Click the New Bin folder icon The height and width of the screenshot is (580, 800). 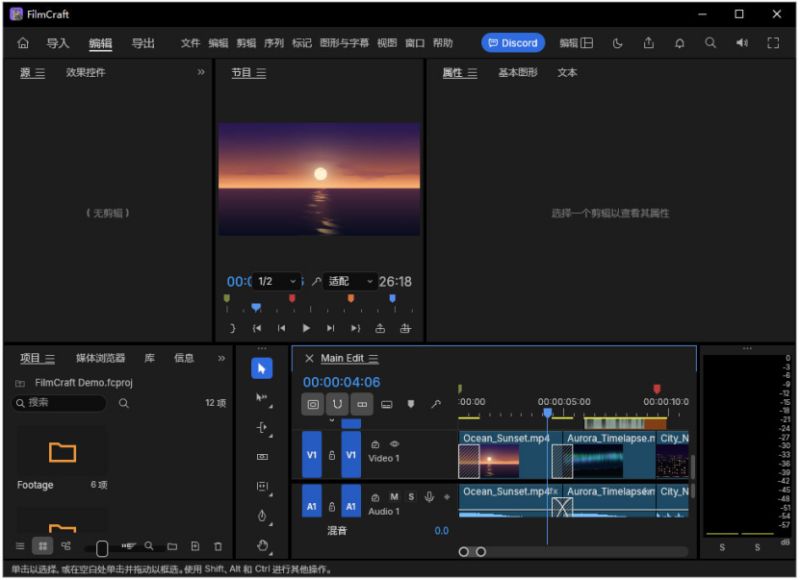pos(172,546)
